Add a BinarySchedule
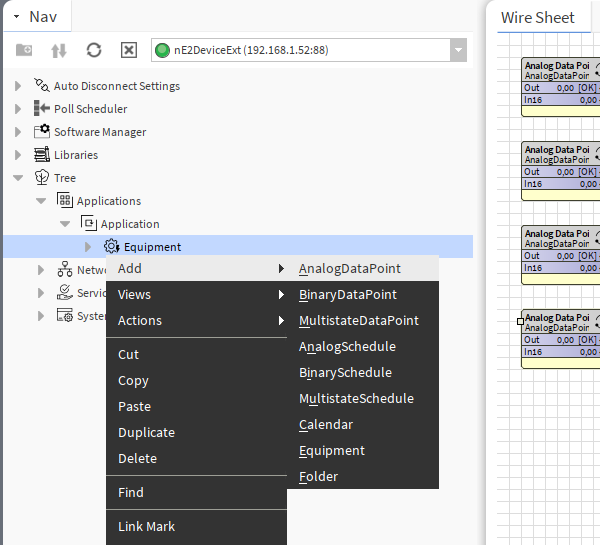Image resolution: width=600 pixels, height=545 pixels. coord(363,373)
